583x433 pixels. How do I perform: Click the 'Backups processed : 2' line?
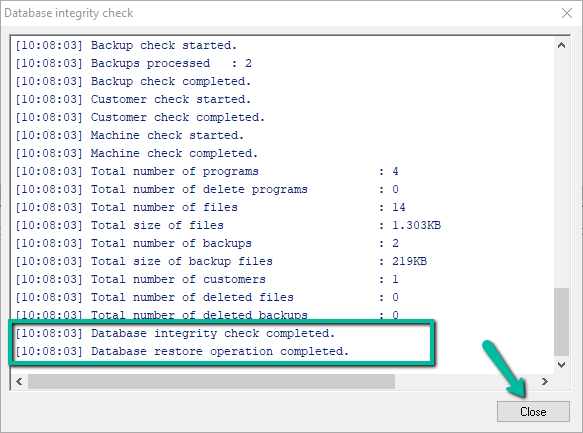tap(133, 63)
